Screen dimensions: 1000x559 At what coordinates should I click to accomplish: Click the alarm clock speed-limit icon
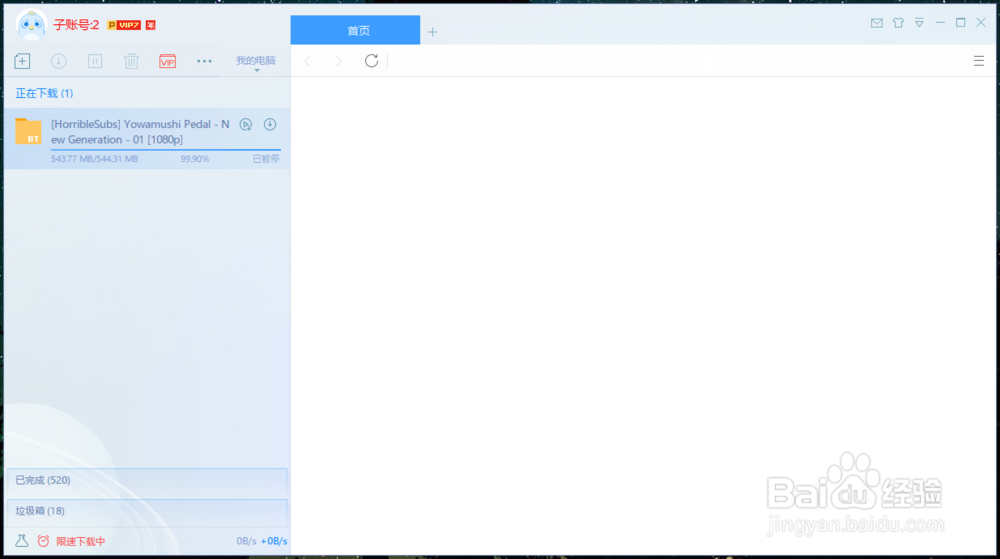43,541
